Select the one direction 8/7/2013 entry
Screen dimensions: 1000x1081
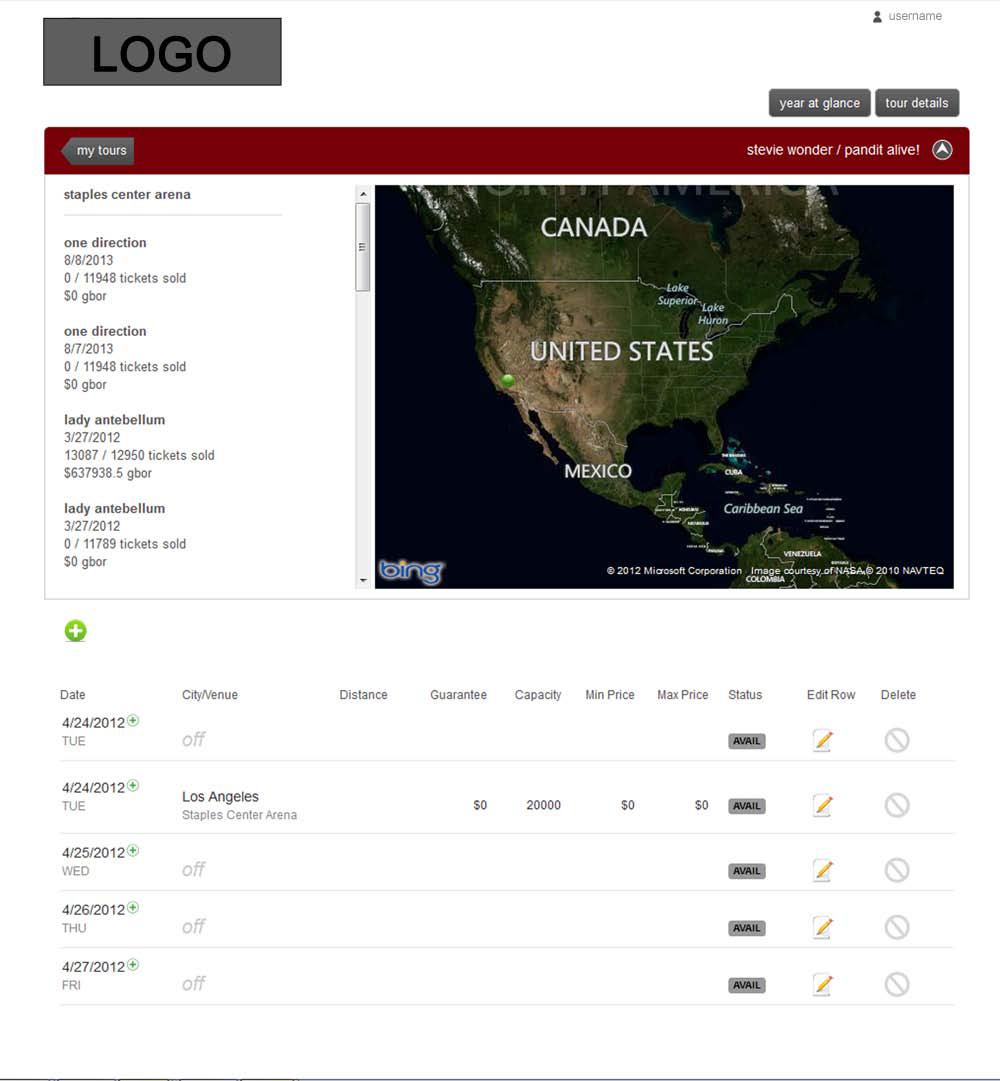coord(125,358)
